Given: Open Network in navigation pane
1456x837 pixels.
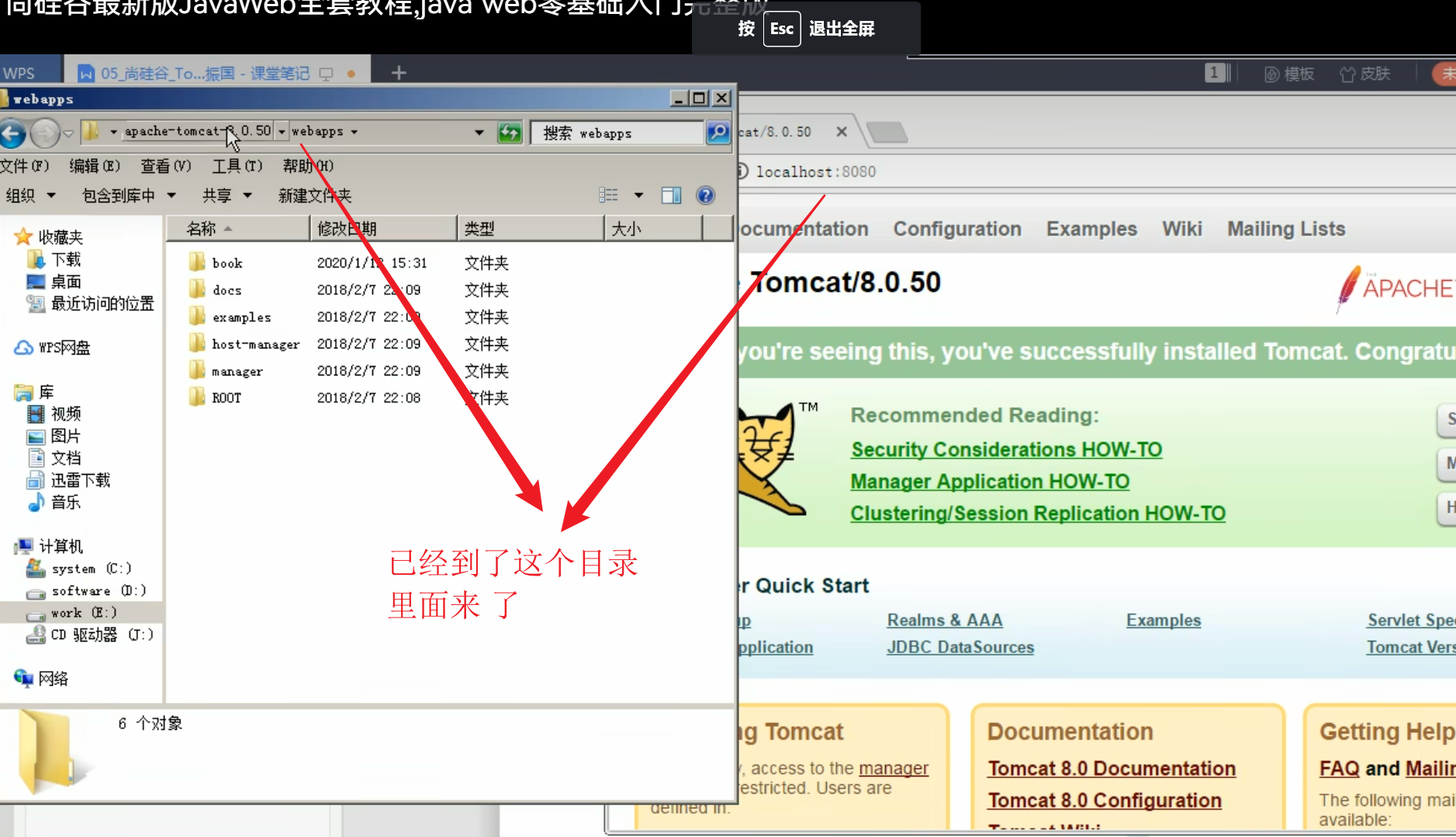Looking at the screenshot, I should [41, 679].
